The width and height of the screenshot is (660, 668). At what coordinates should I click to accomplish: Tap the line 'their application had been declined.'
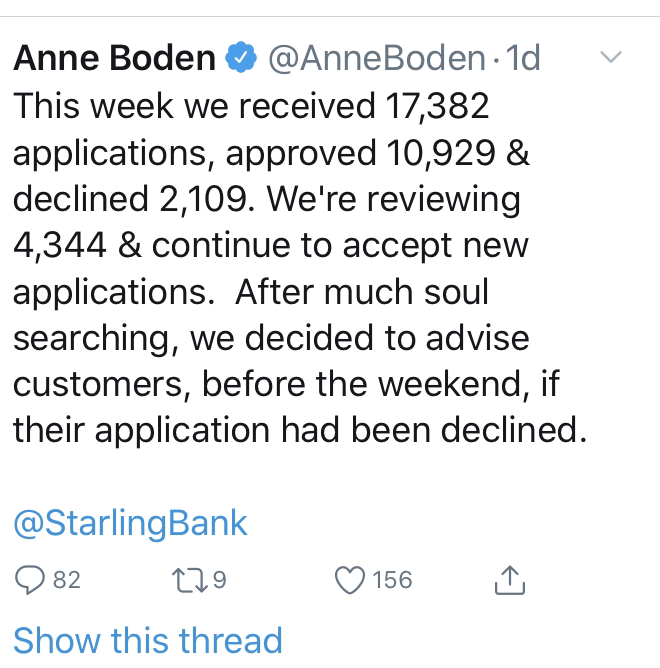300,431
